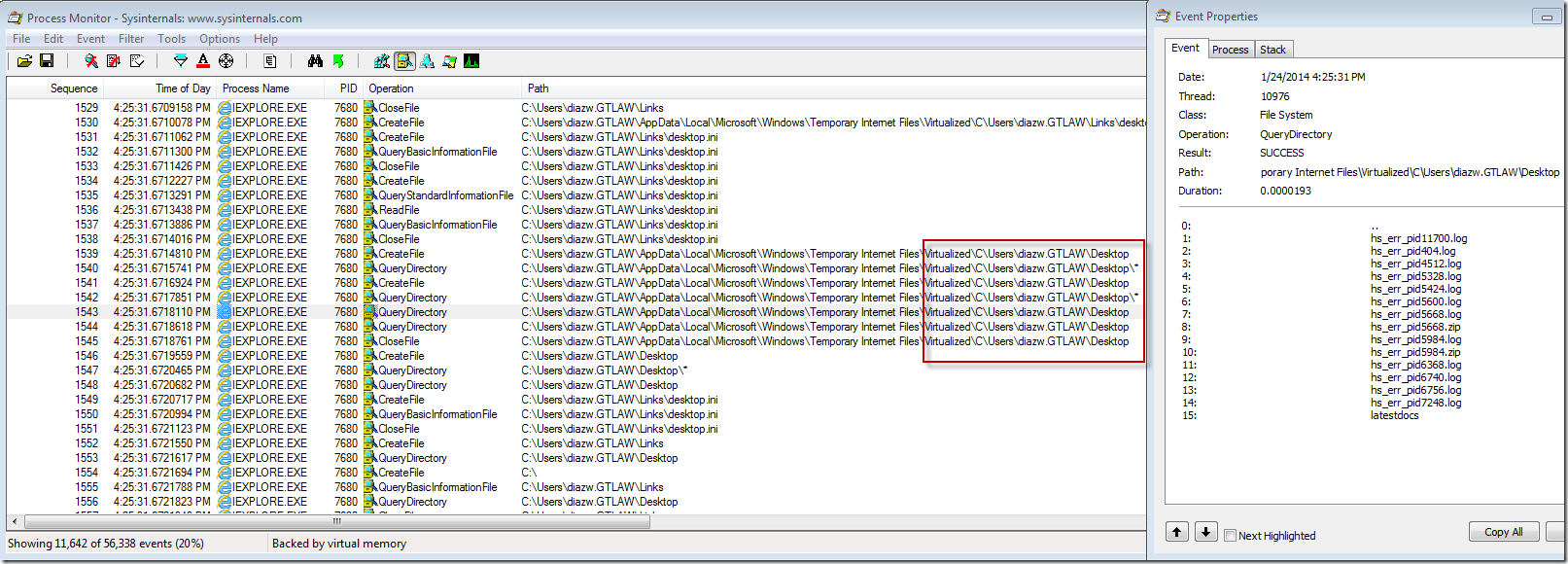Click the previous event up arrow button

[x=1177, y=532]
